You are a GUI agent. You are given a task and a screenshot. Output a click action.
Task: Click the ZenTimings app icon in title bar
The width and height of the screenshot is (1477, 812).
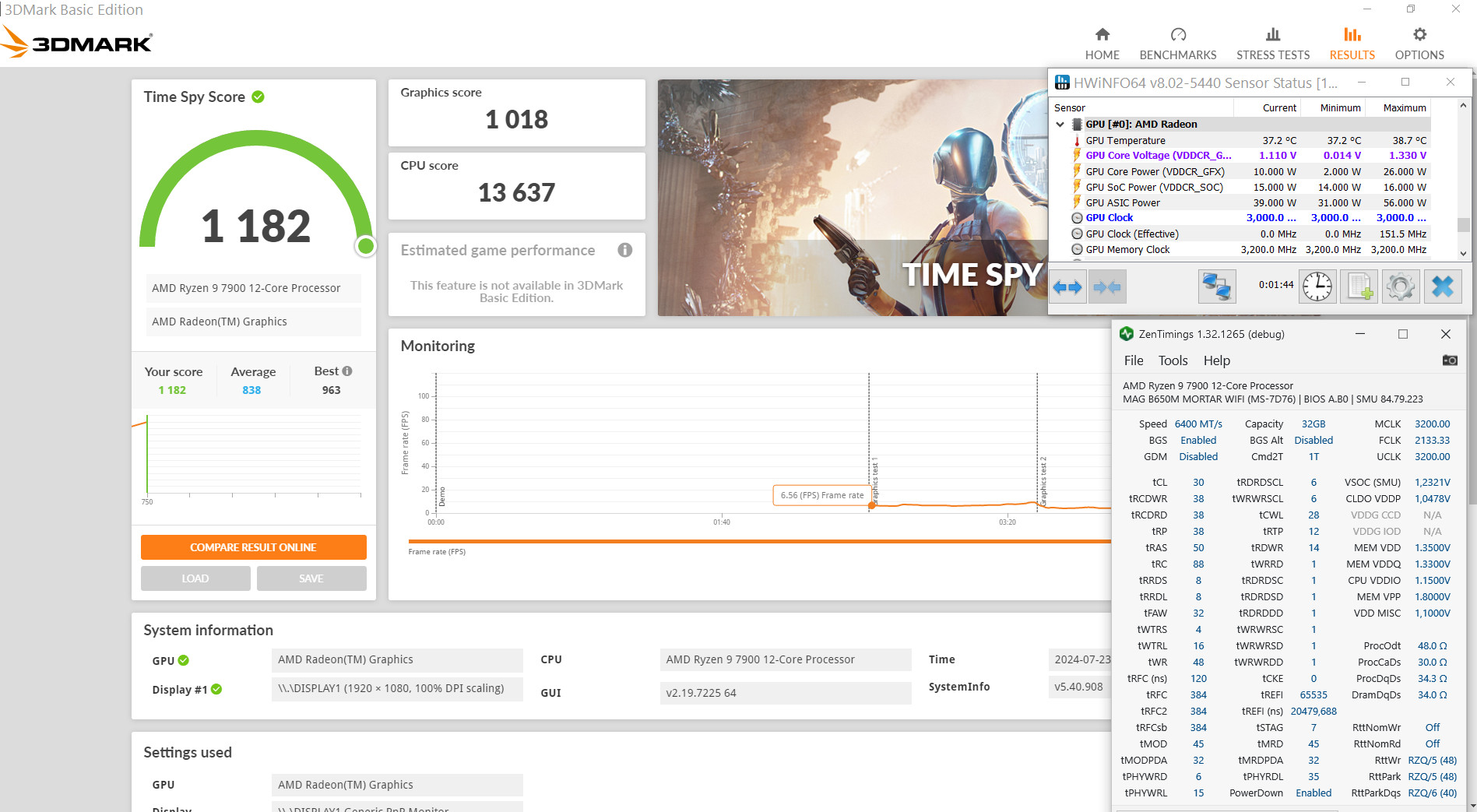(1126, 334)
